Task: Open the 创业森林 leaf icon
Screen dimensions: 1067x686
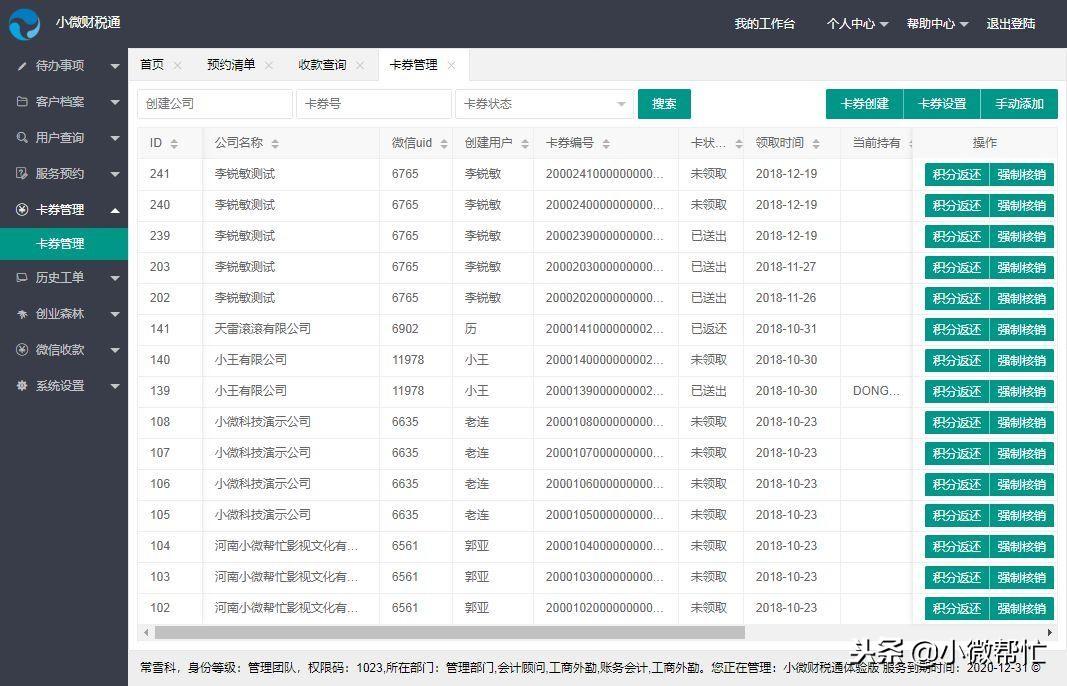Action: 24,313
